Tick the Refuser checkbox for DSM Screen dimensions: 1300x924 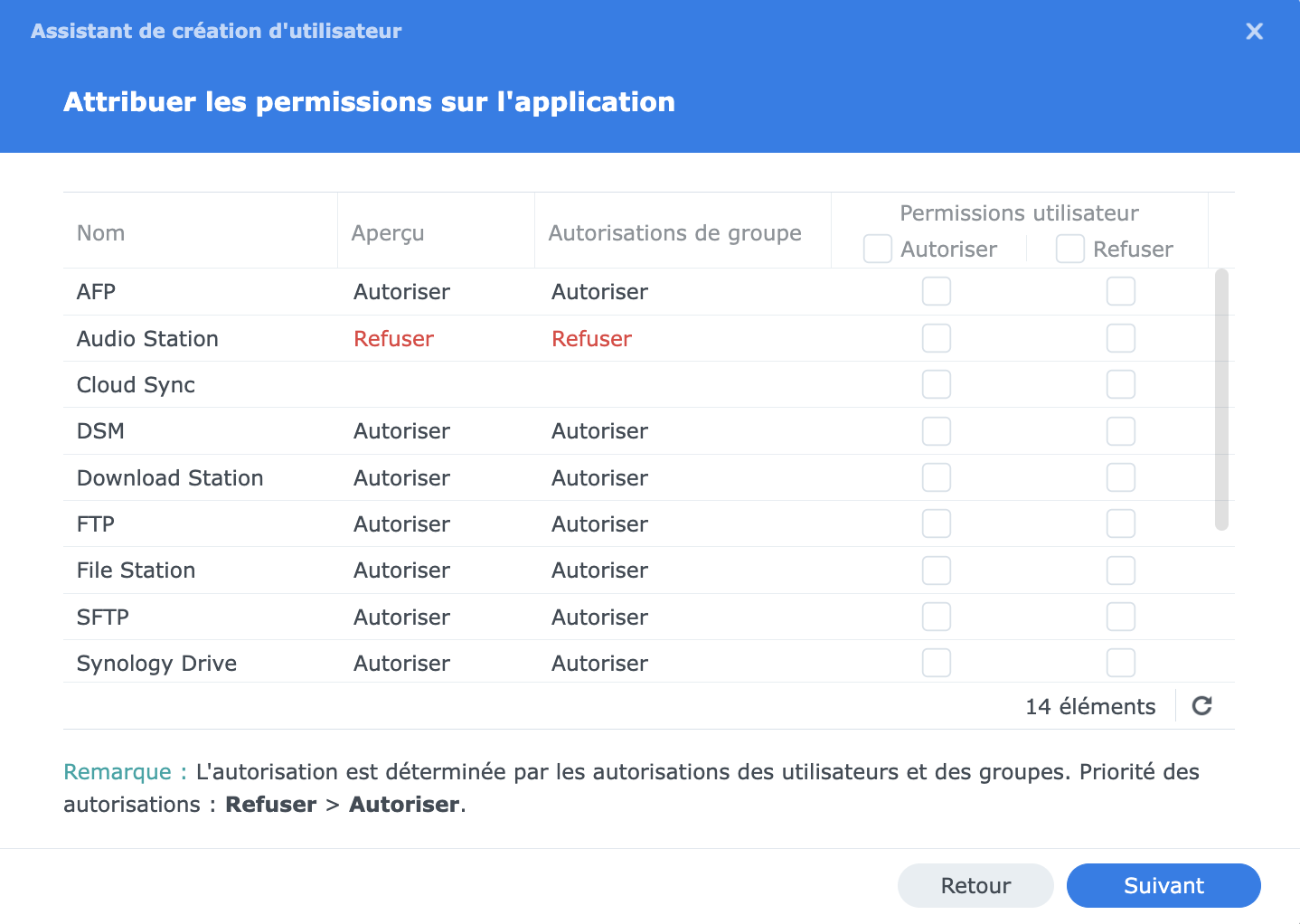pyautogui.click(x=1121, y=431)
